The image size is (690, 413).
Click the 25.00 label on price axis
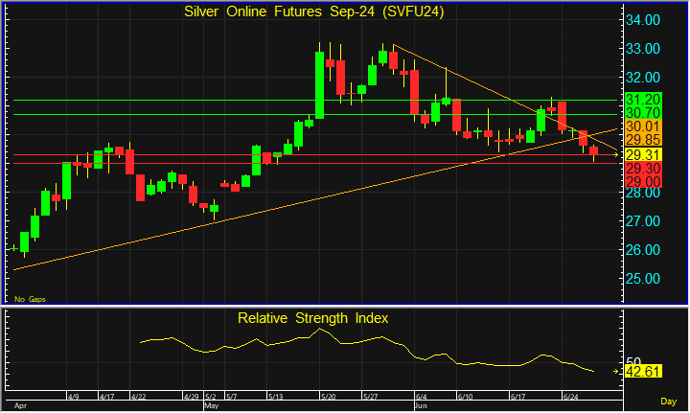coord(642,278)
